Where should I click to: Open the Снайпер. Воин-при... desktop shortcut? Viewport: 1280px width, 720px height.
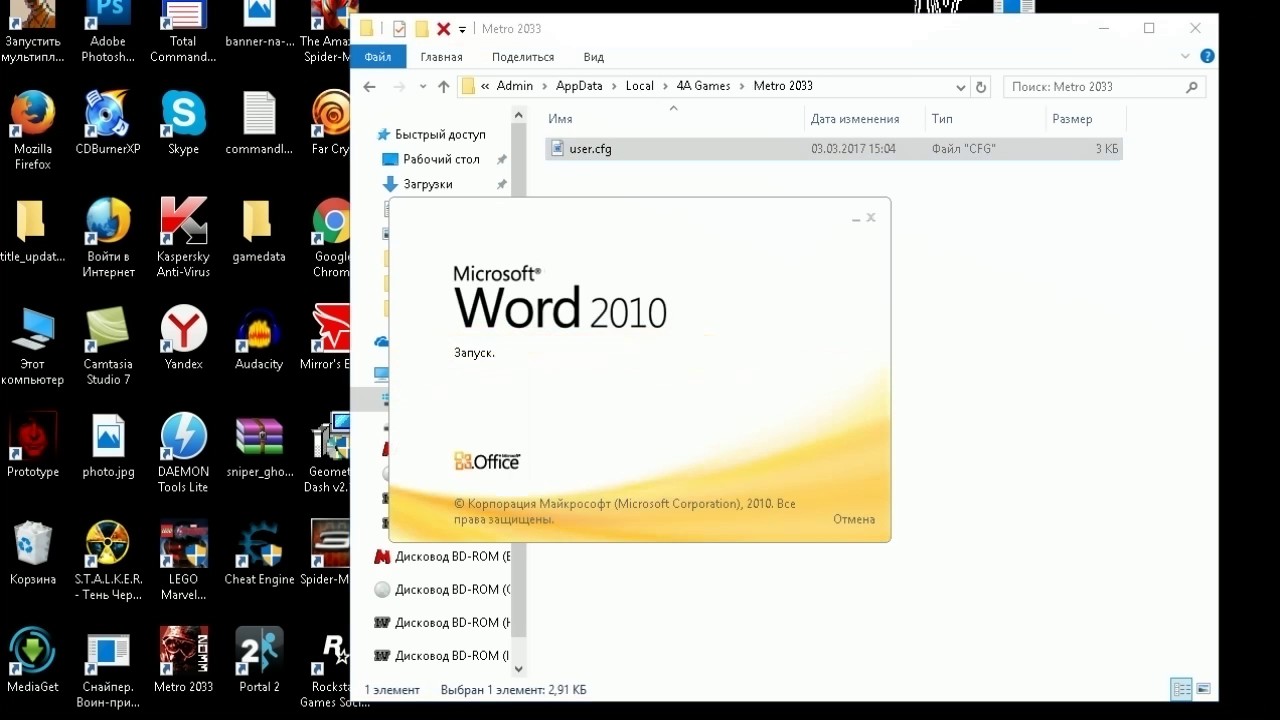click(108, 668)
